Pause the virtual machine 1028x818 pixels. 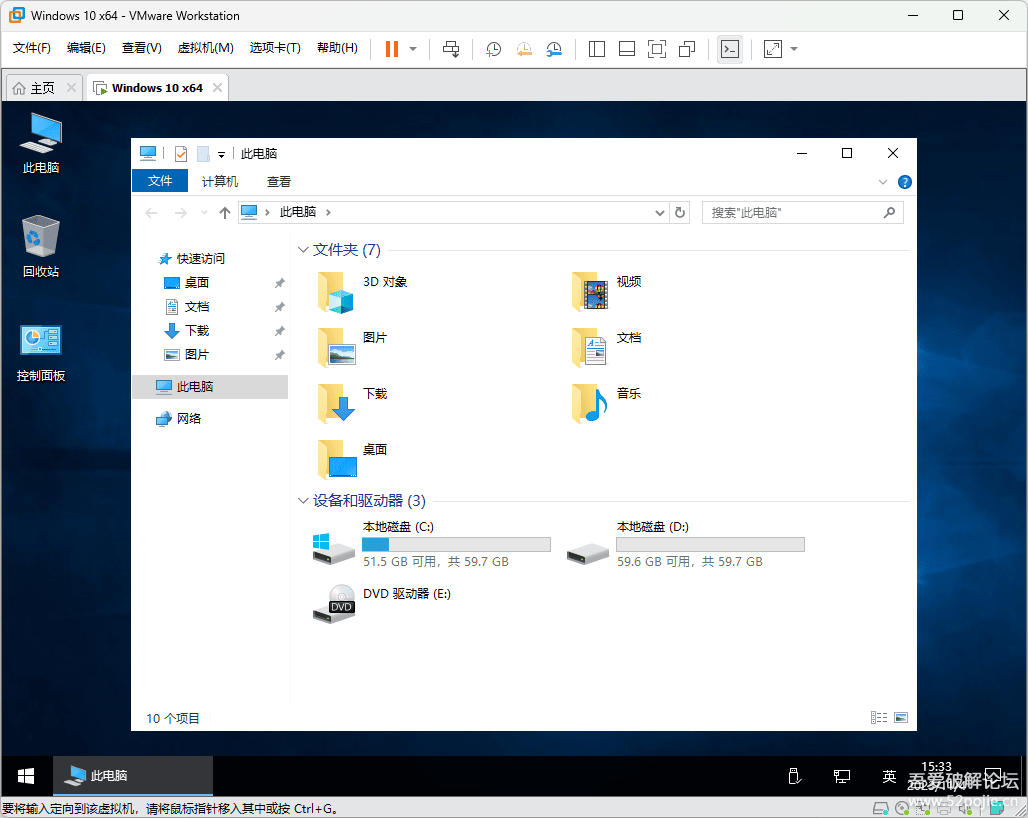tap(393, 48)
